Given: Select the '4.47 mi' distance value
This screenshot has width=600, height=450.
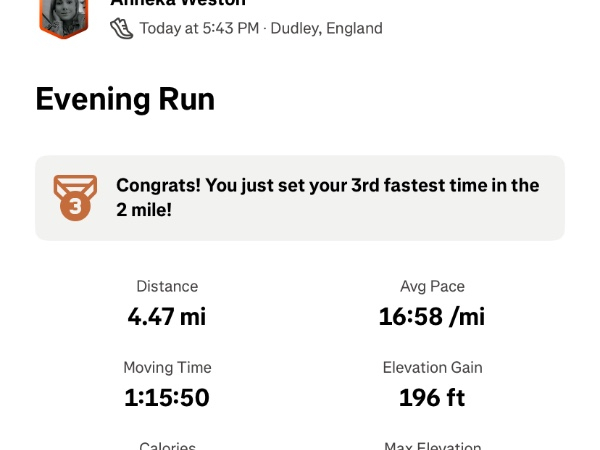Looking at the screenshot, I should (x=167, y=317).
